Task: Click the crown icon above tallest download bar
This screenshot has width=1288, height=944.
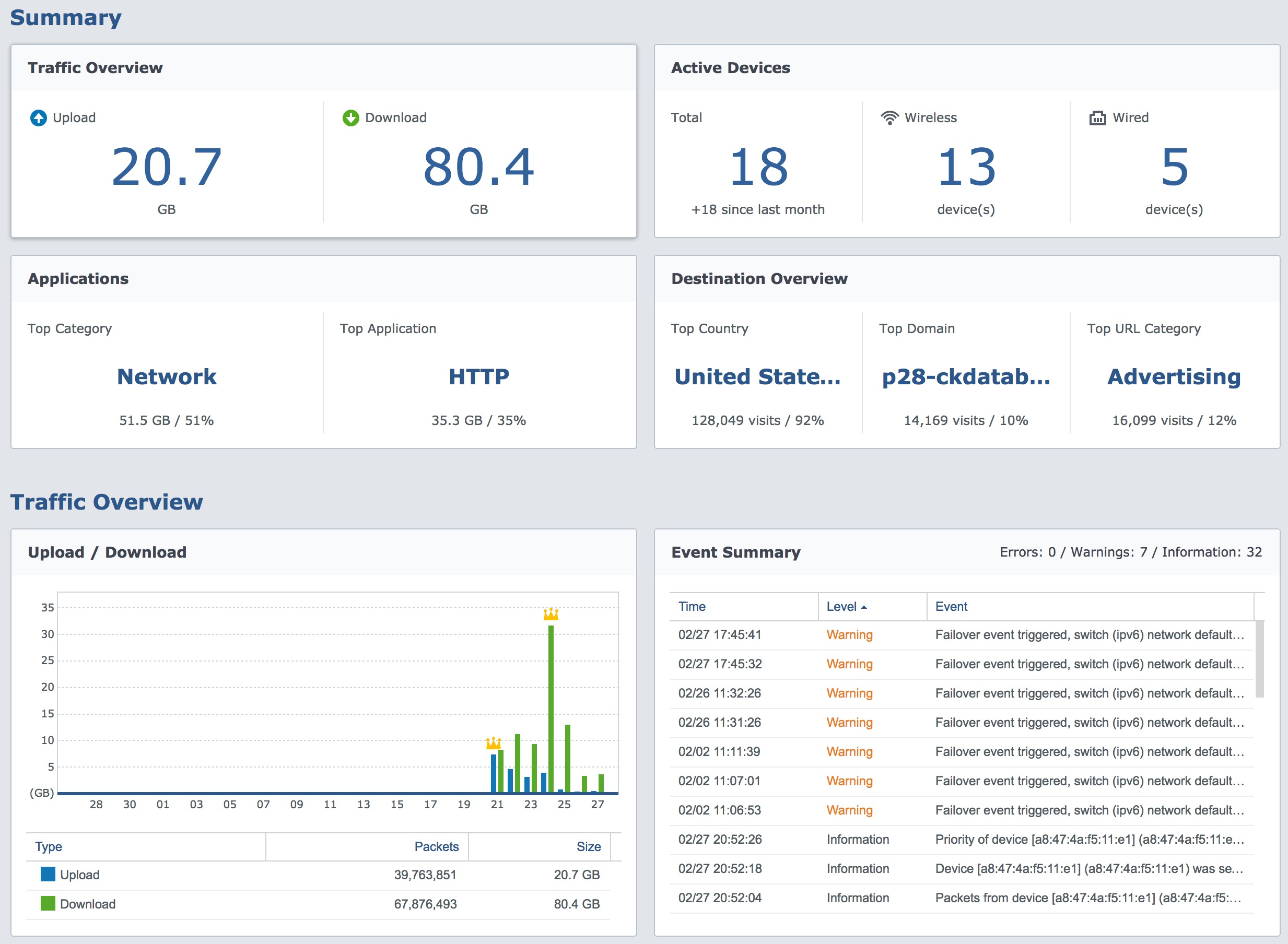Action: [551, 615]
